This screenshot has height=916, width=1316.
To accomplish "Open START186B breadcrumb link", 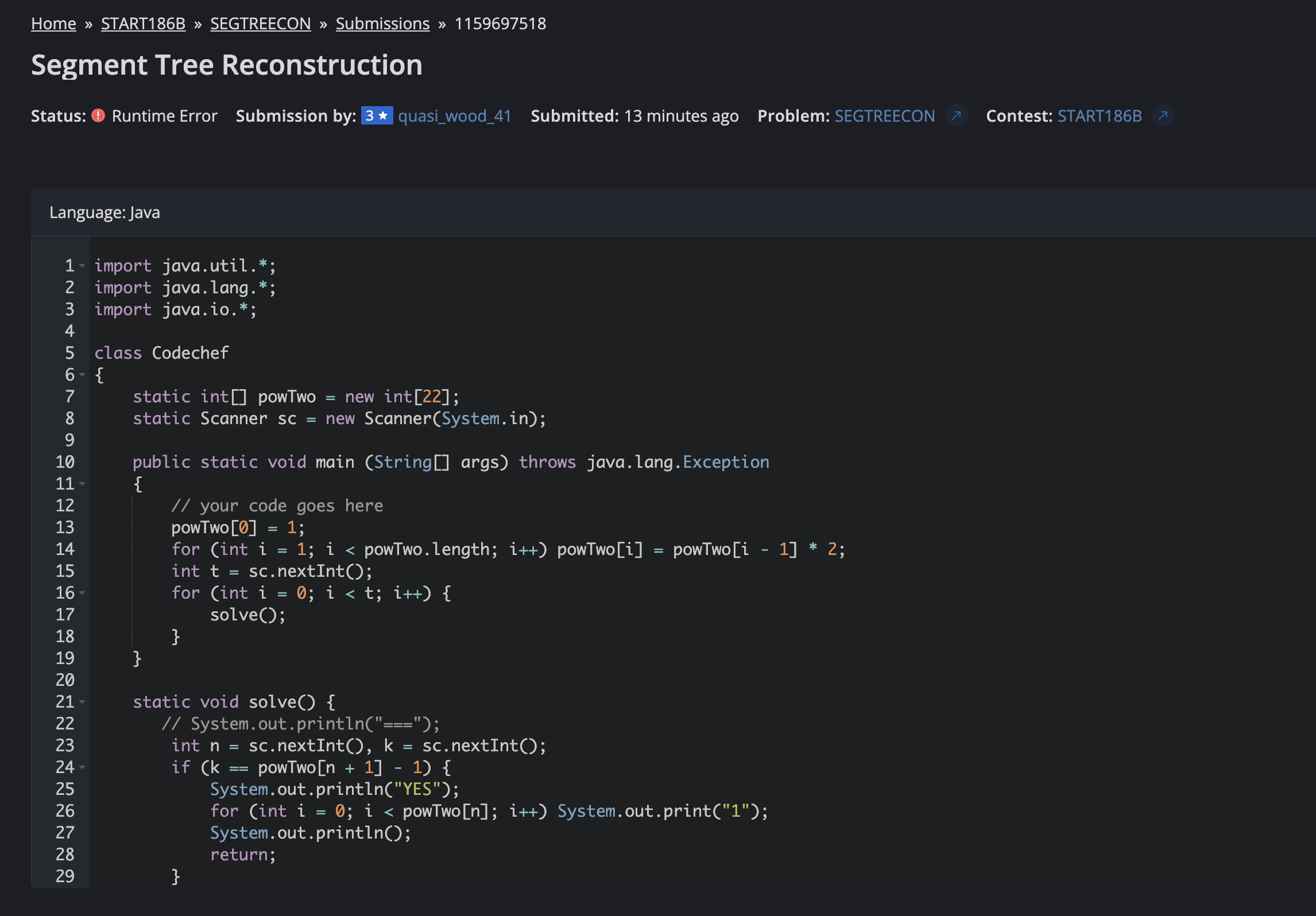I will click(x=143, y=24).
